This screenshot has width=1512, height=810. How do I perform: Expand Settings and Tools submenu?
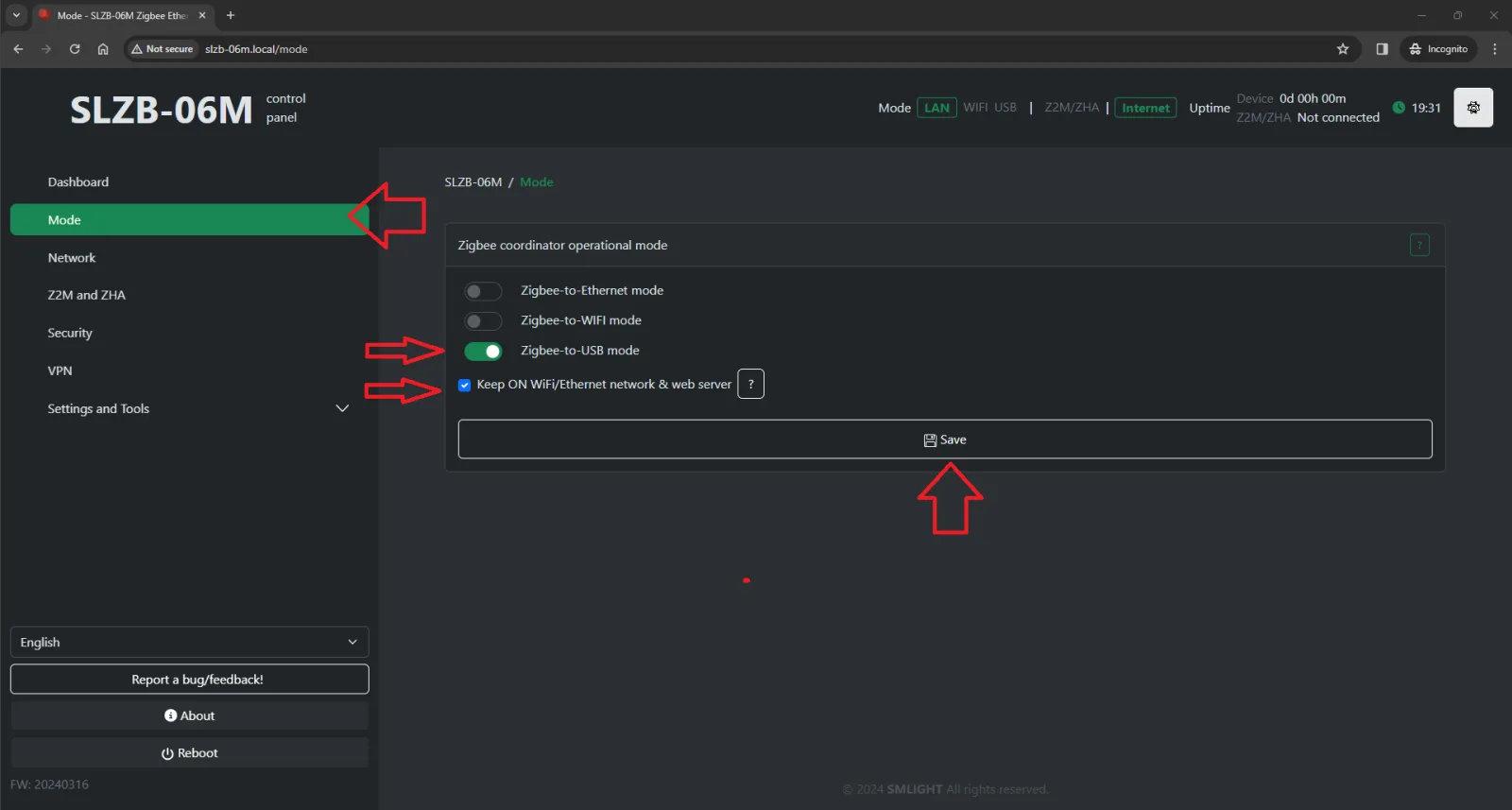tap(342, 408)
